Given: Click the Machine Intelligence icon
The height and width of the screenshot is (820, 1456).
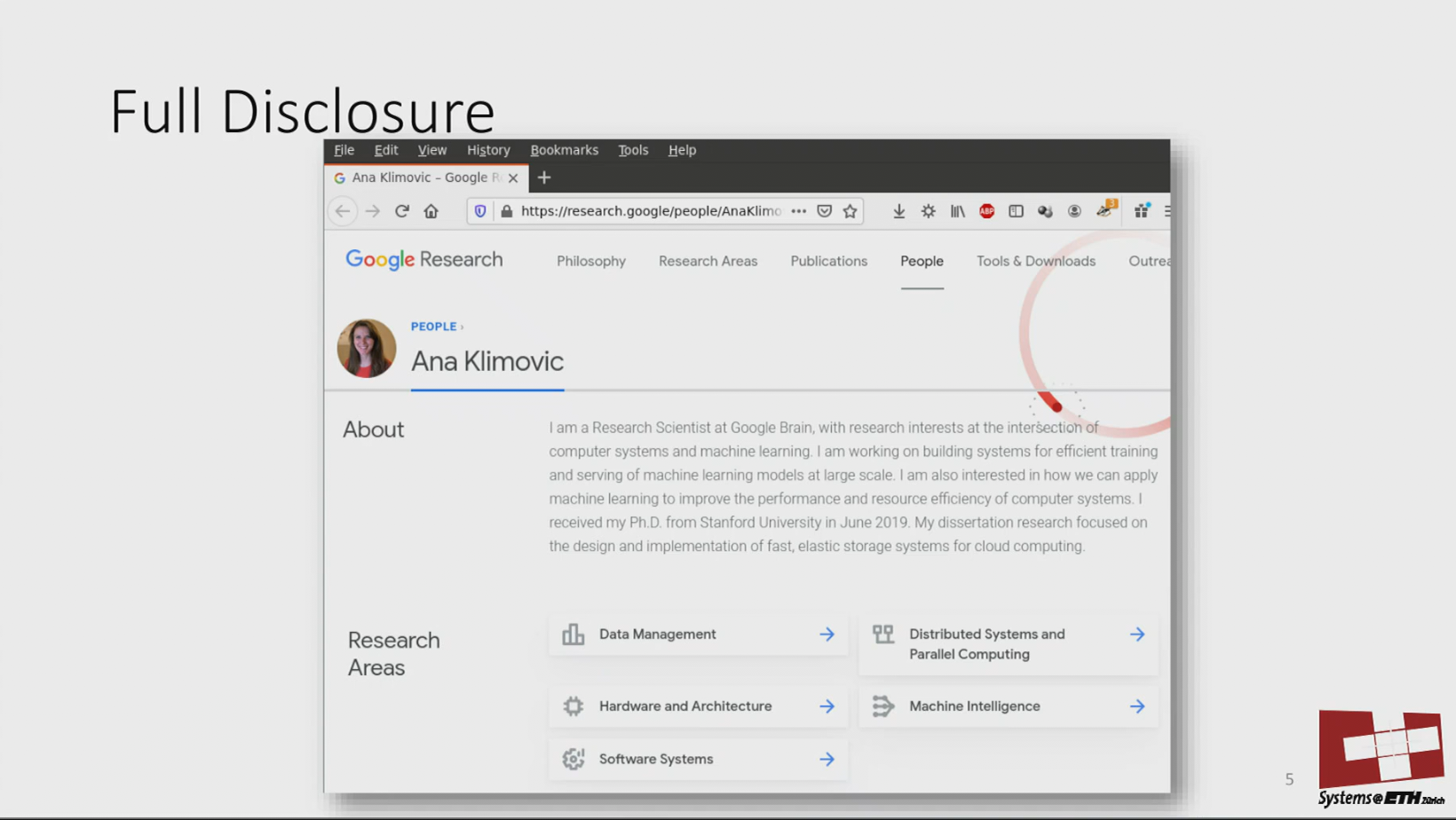Looking at the screenshot, I should coord(883,706).
